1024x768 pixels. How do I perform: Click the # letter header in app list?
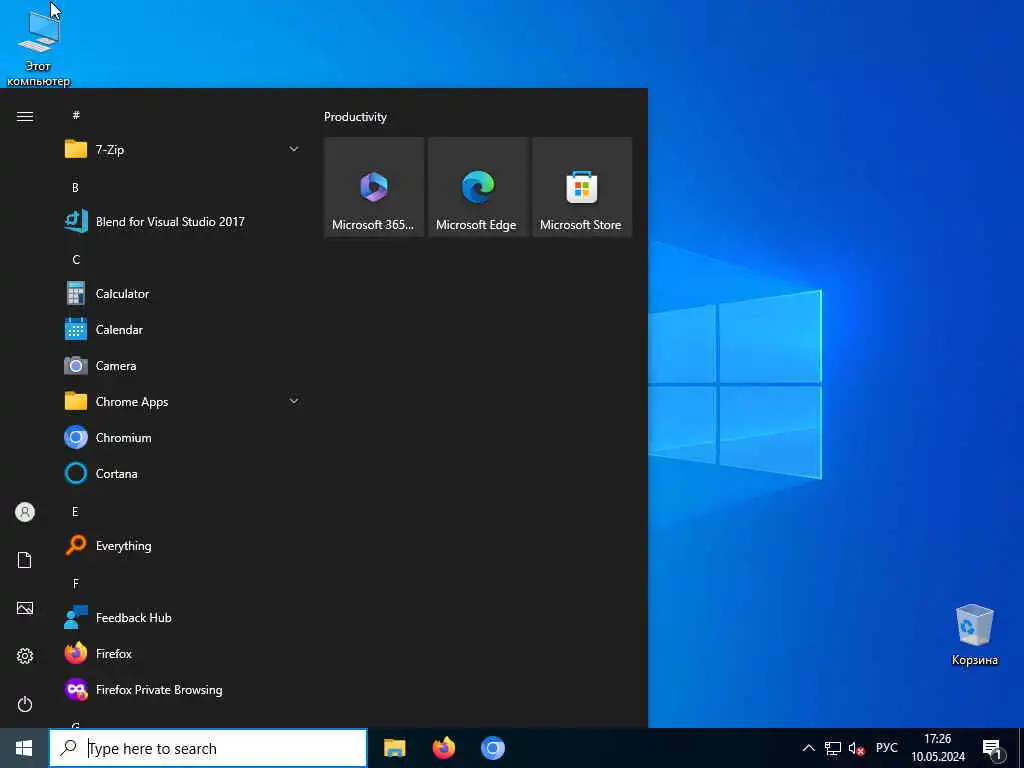coord(76,115)
